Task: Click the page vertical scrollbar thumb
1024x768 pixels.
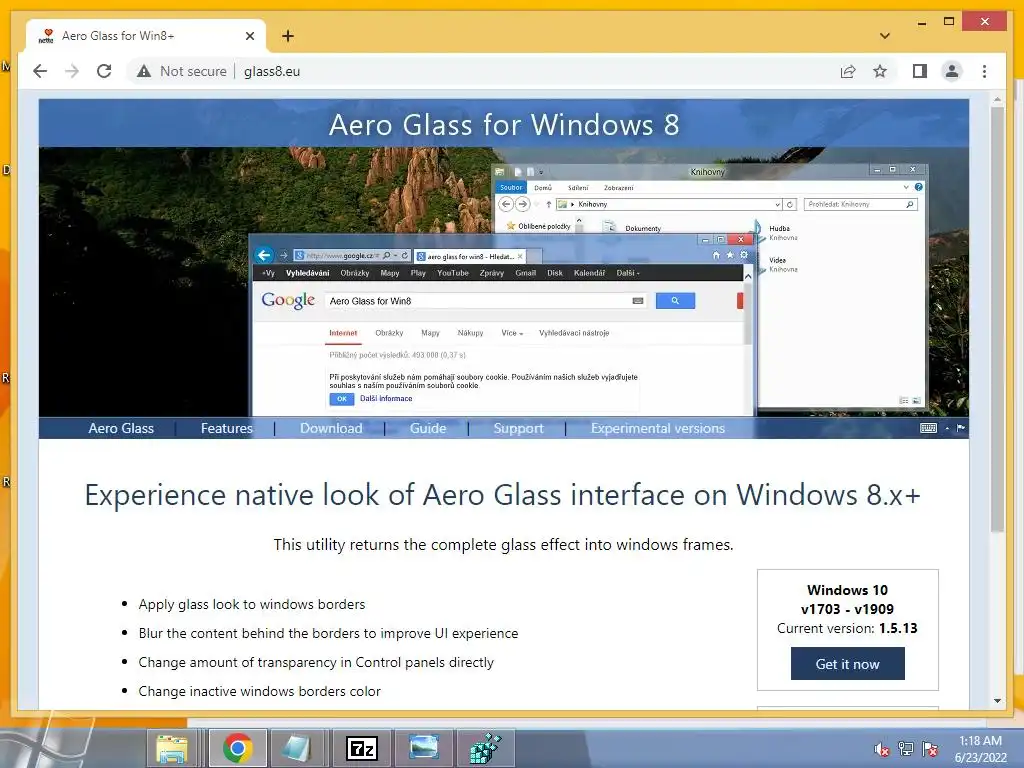Action: tap(997, 320)
